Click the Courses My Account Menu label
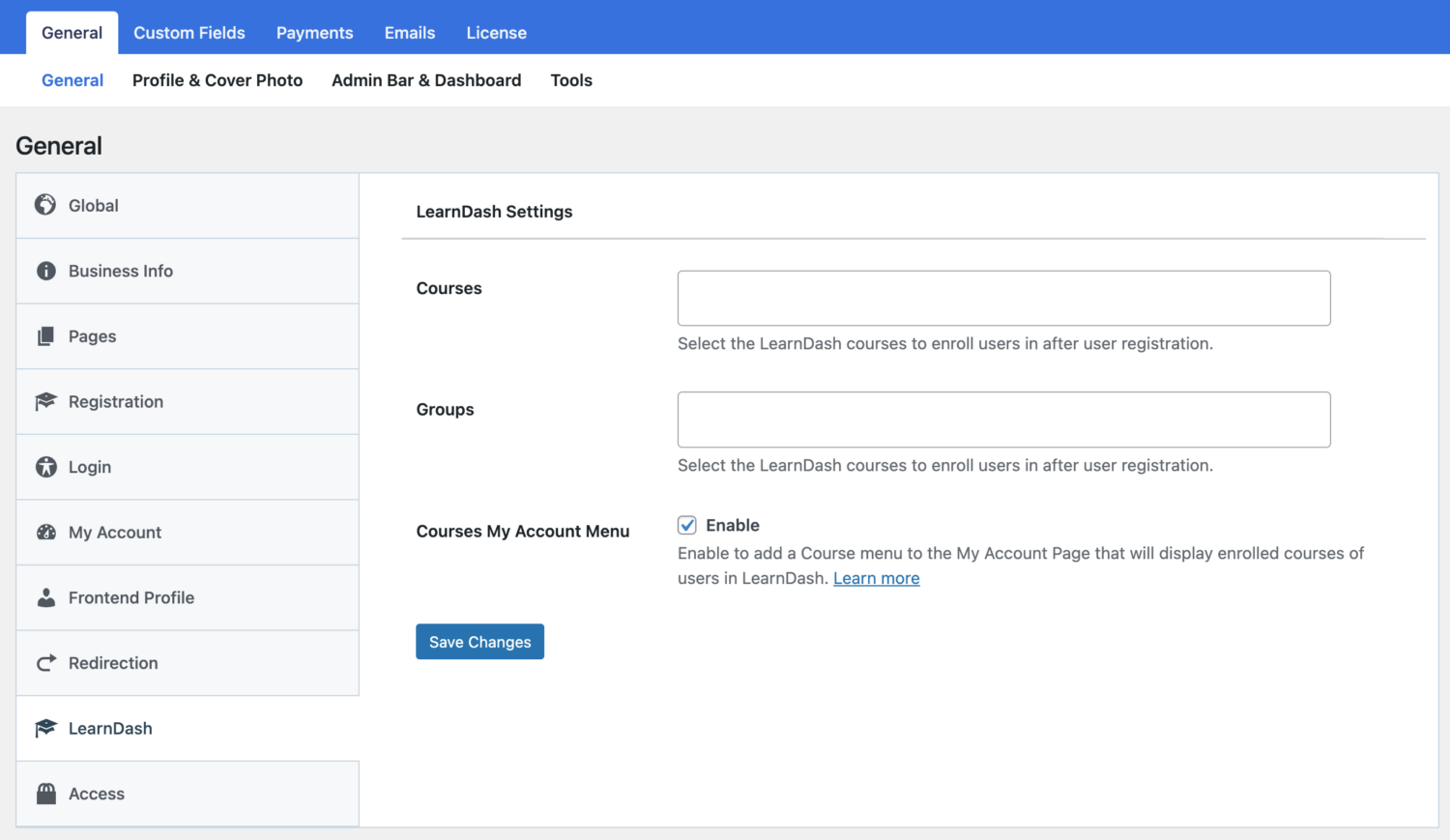 (523, 531)
